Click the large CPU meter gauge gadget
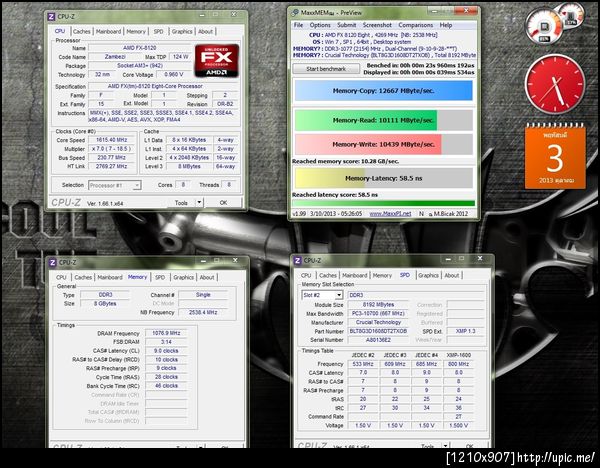Image resolution: width=600 pixels, height=468 pixels. tap(544, 26)
